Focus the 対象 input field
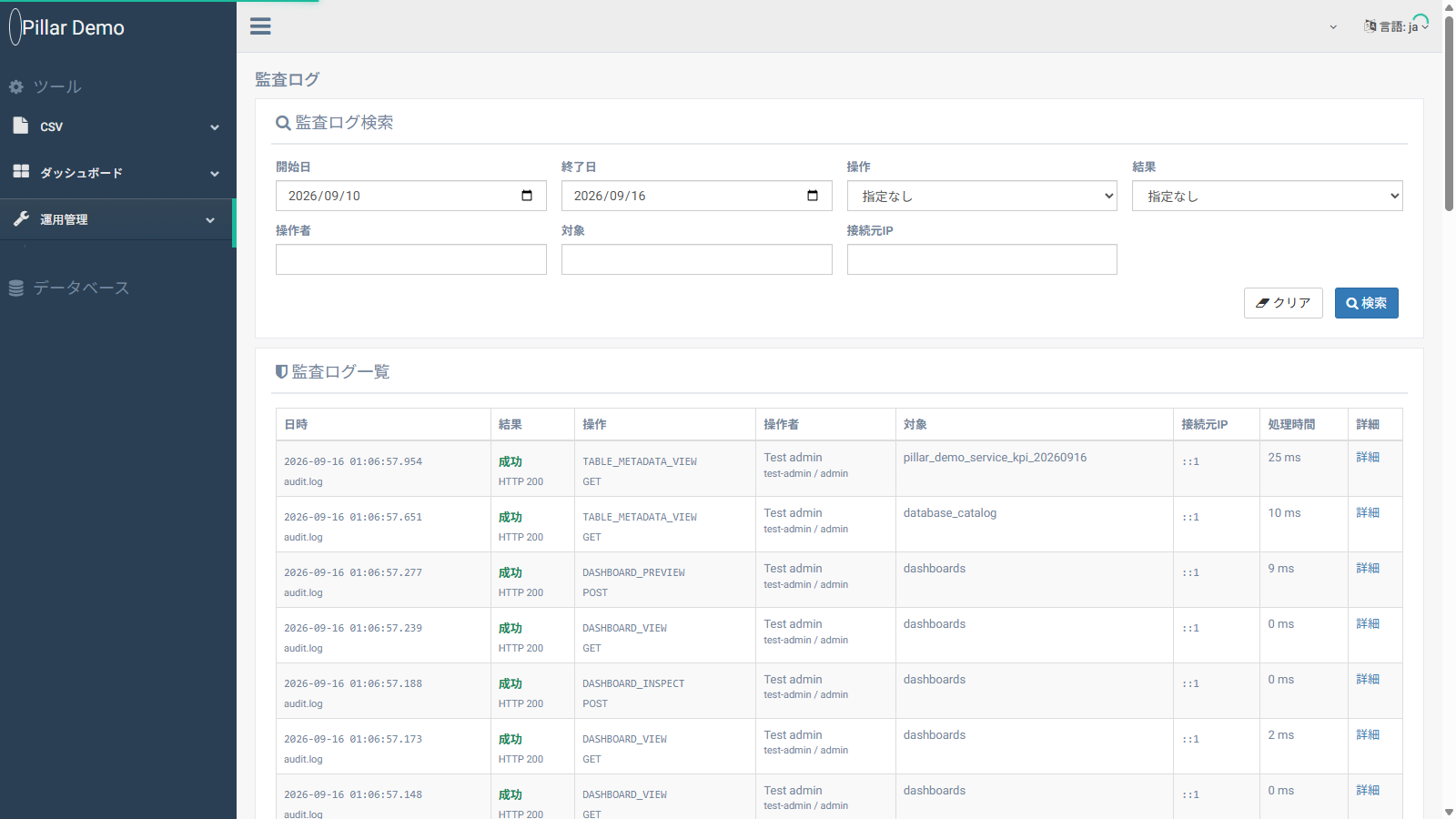 pos(697,259)
